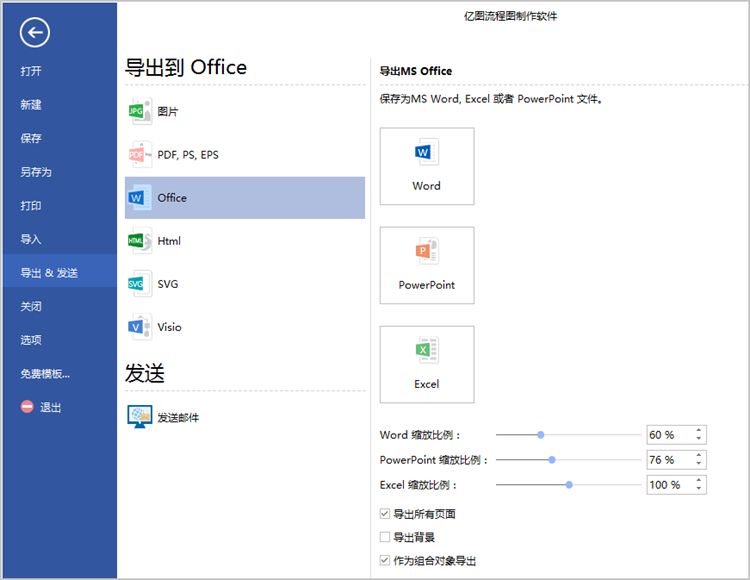Increase Excel zoom ratio with up arrow

tap(698, 481)
